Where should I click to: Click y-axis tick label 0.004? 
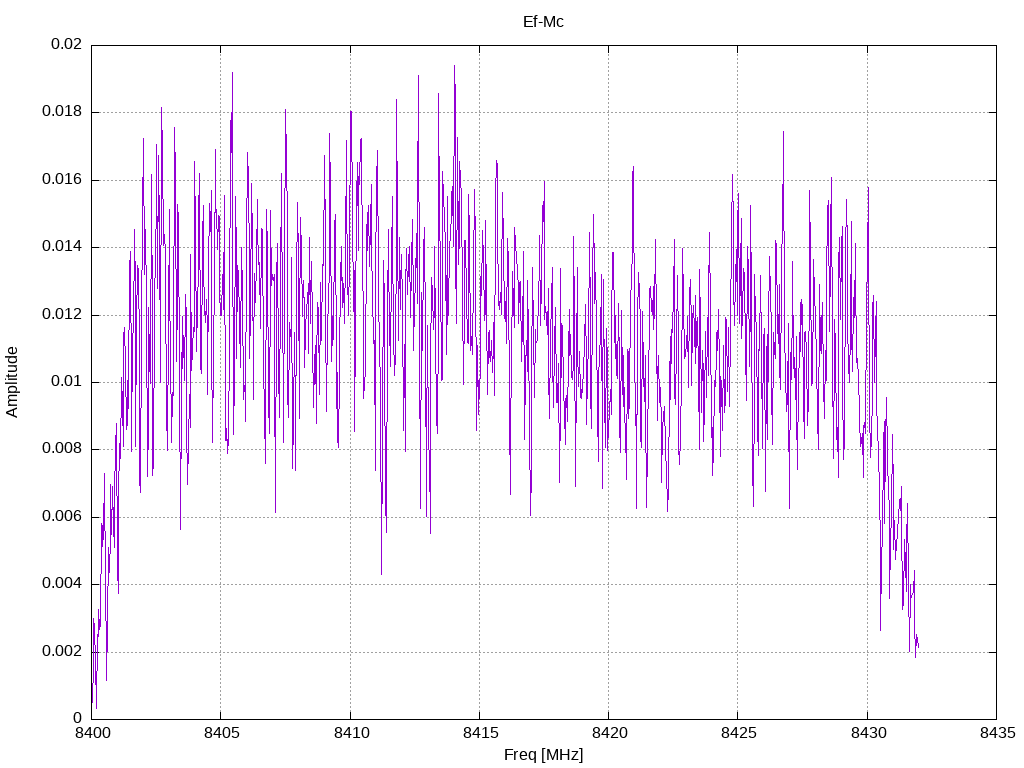(x=62, y=584)
